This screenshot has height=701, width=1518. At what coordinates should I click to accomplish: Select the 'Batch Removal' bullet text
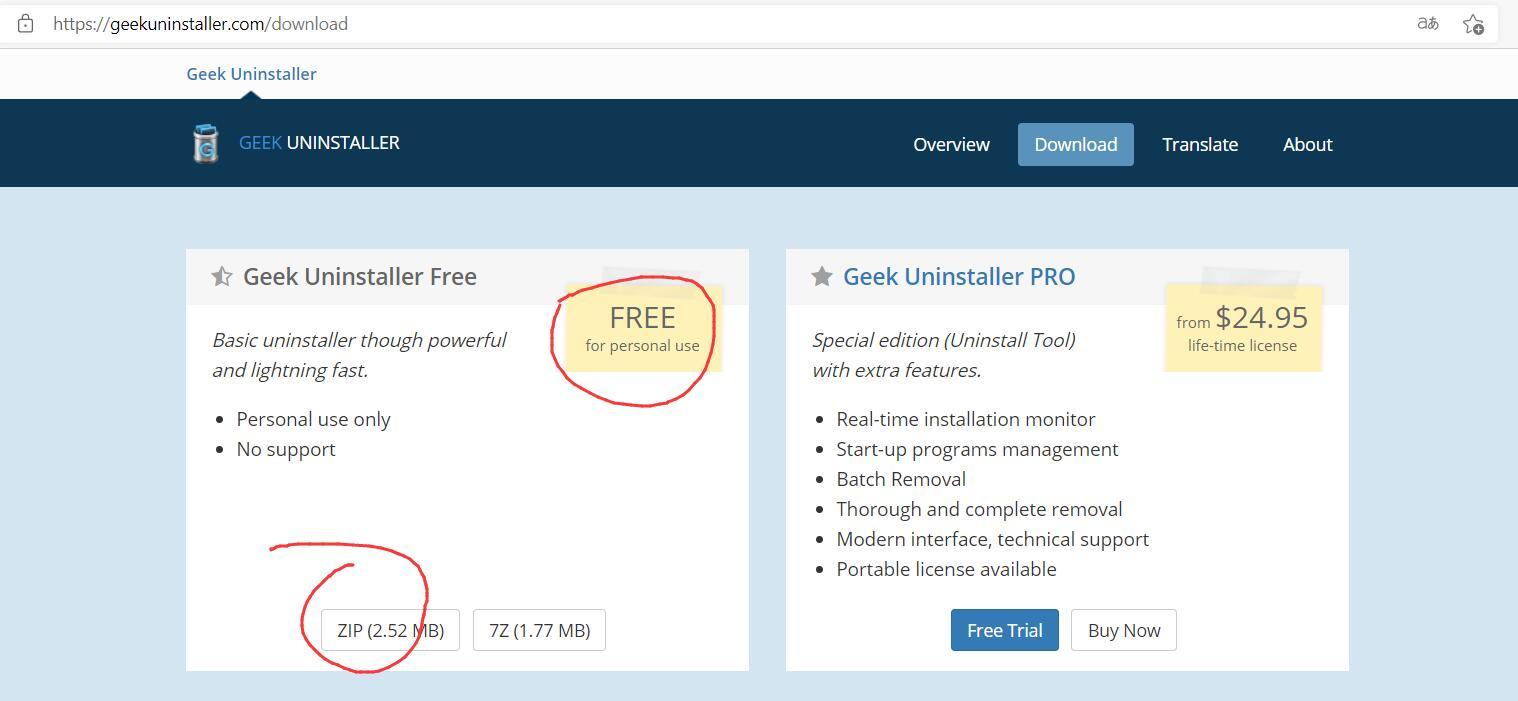point(901,479)
